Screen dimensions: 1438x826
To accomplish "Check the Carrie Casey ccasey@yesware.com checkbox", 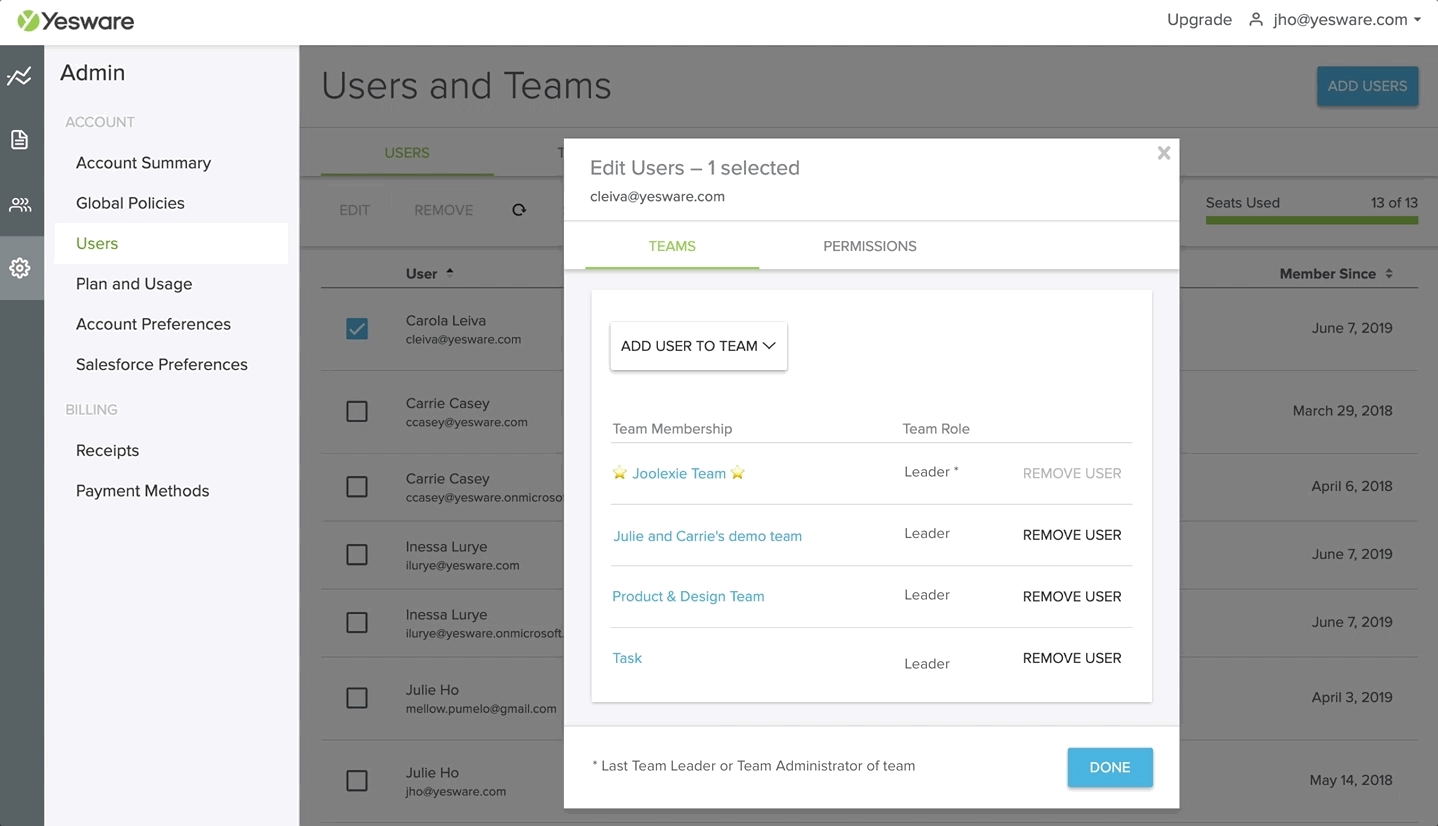I will tap(357, 411).
